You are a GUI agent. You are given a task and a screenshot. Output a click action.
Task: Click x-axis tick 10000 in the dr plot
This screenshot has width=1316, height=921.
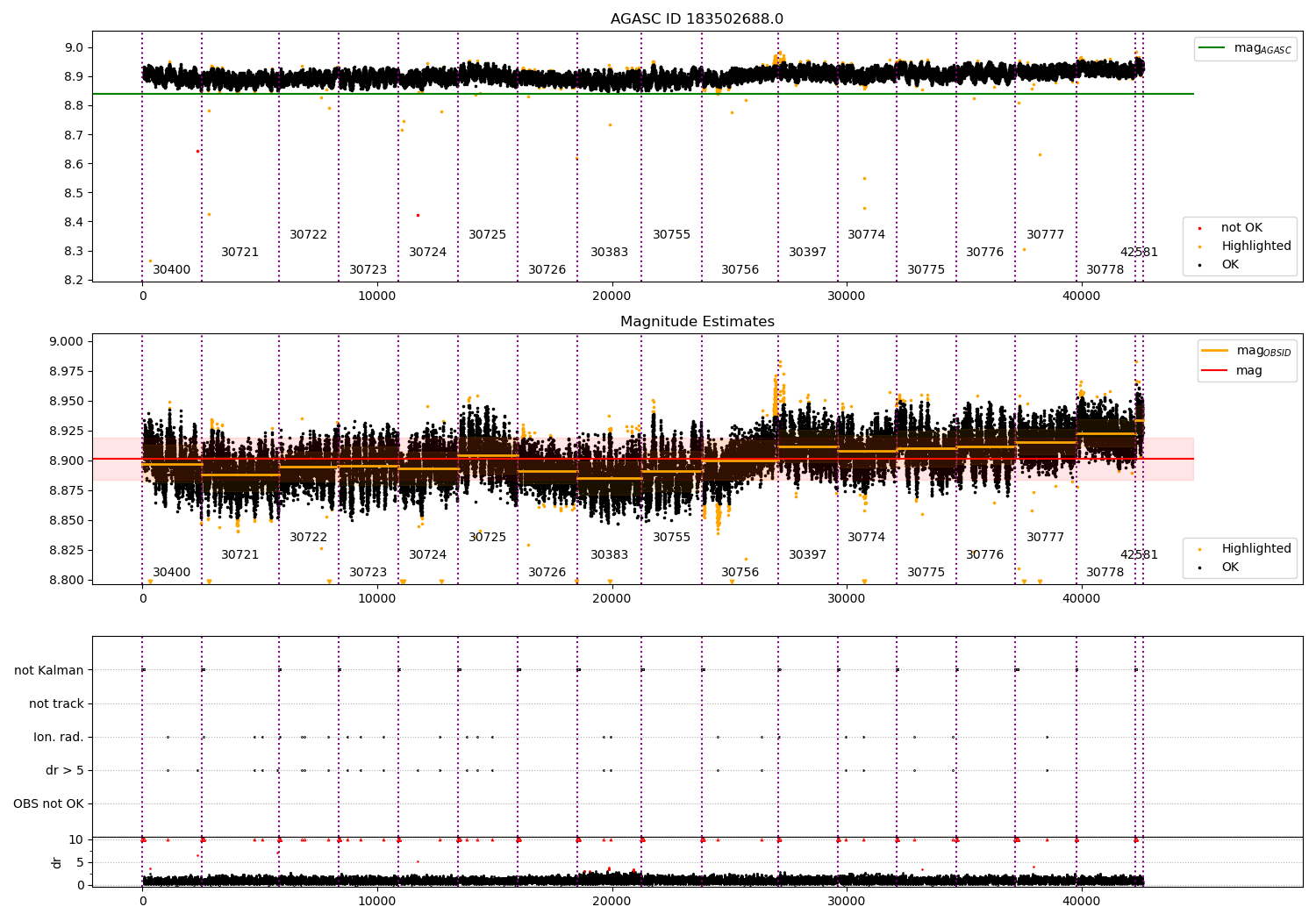pyautogui.click(x=376, y=902)
